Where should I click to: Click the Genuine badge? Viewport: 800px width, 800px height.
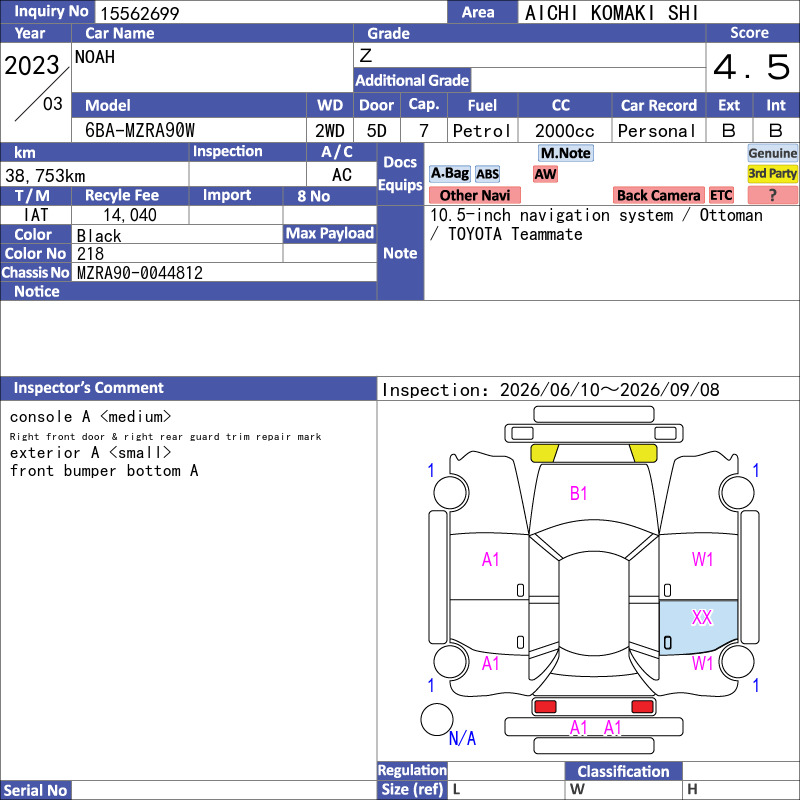[x=772, y=153]
